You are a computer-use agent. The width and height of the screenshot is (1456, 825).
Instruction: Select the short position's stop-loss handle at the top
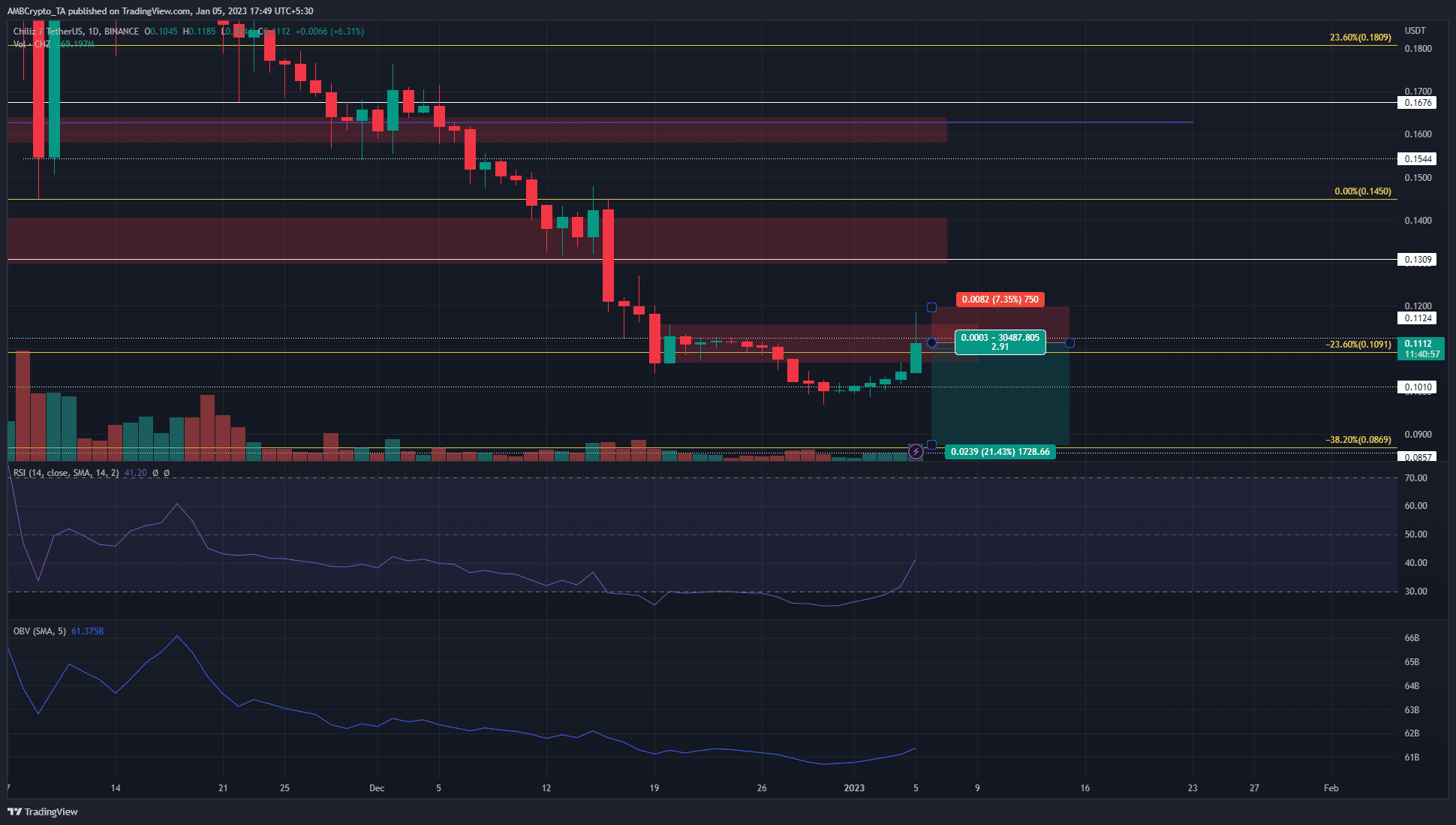[931, 307]
